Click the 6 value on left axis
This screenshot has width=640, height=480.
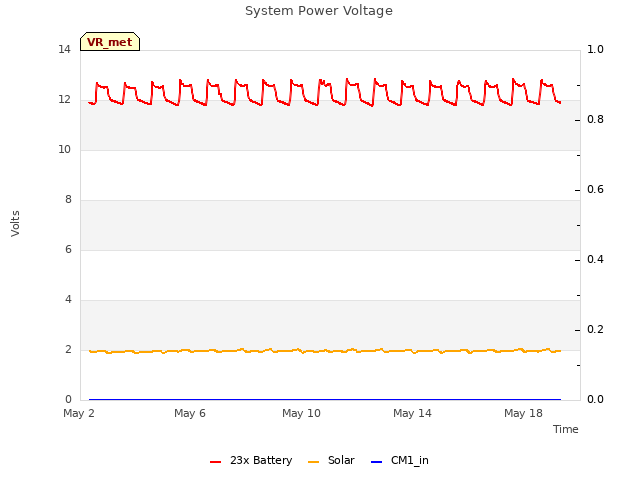[x=68, y=249]
